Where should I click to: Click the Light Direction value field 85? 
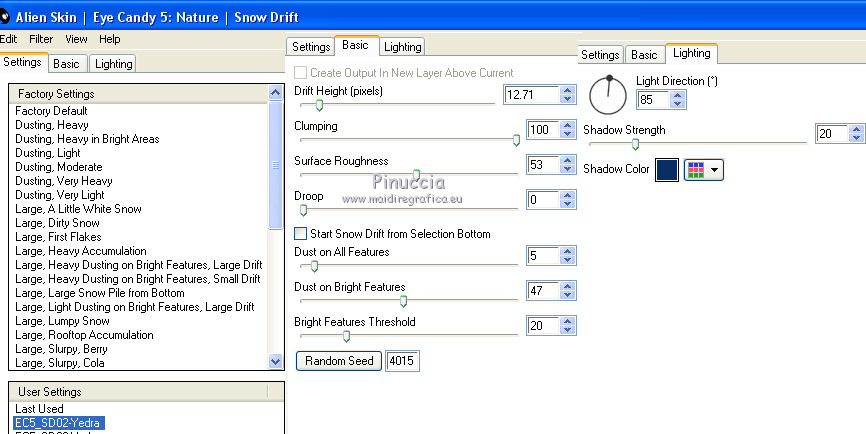653,100
